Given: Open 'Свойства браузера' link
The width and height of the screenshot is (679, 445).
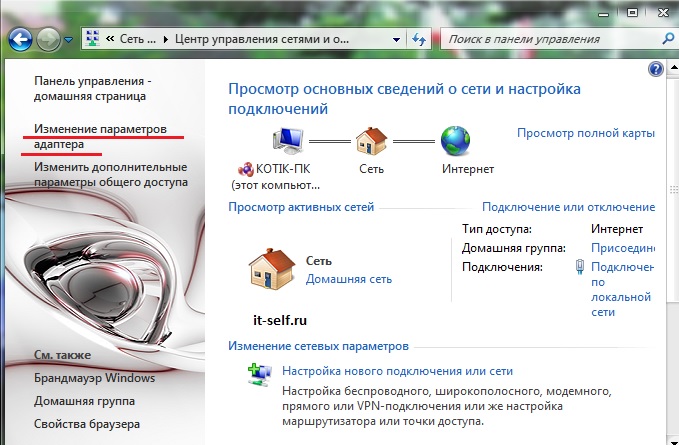Looking at the screenshot, I should click(87, 424).
